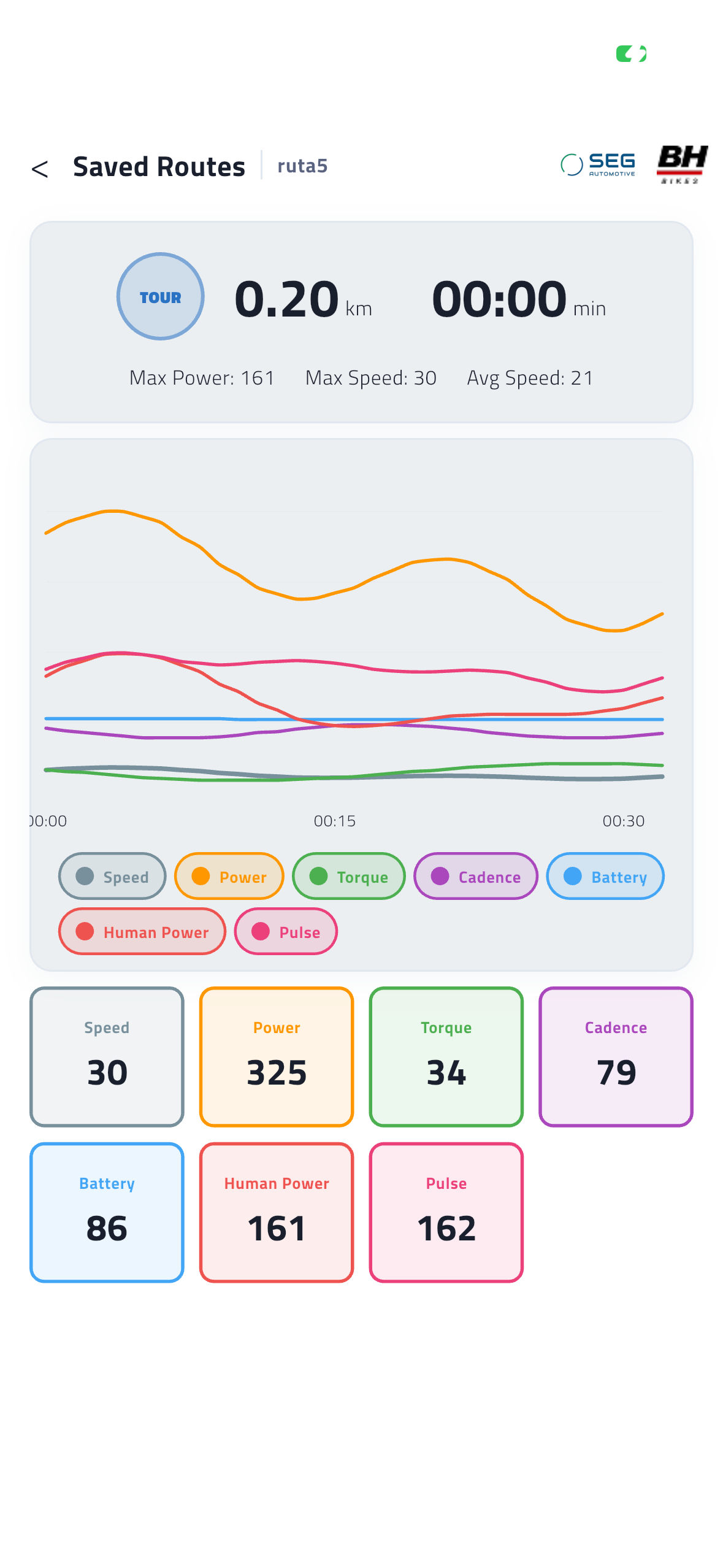Tap the Pulse 162 card
This screenshot has height=1568, width=723.
pos(446,1213)
